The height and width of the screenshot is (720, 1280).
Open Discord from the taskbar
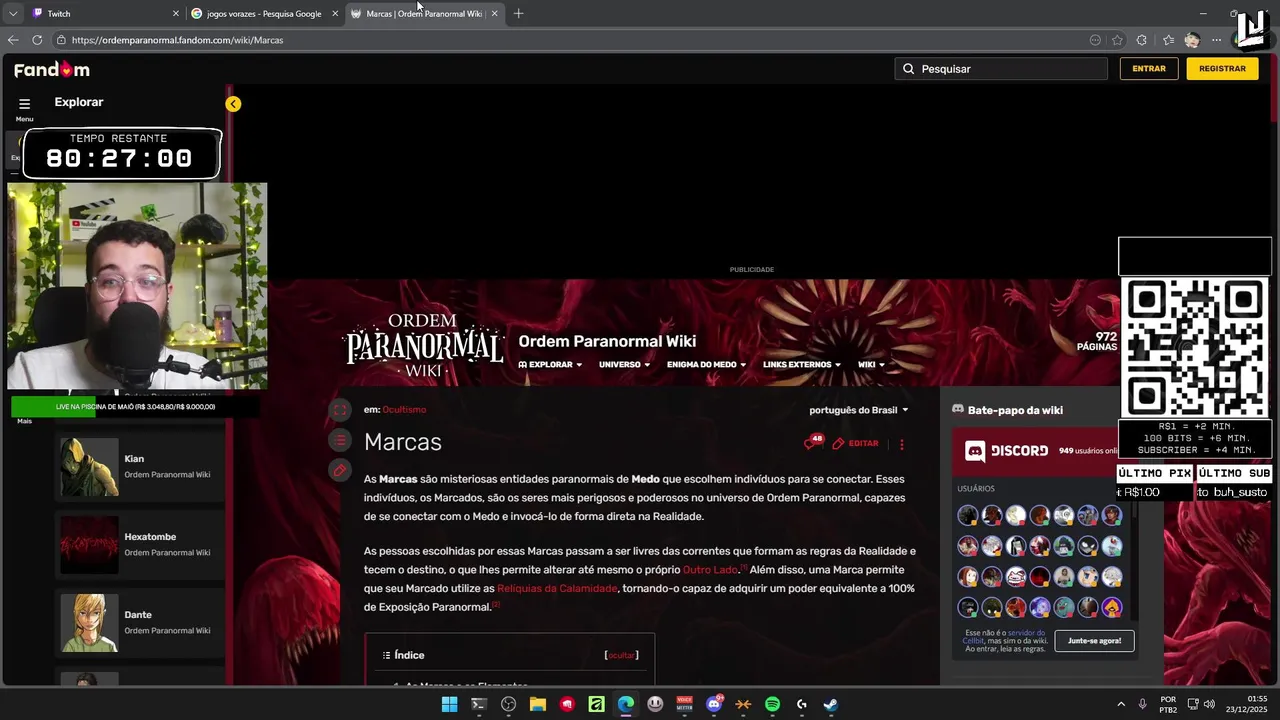click(714, 704)
